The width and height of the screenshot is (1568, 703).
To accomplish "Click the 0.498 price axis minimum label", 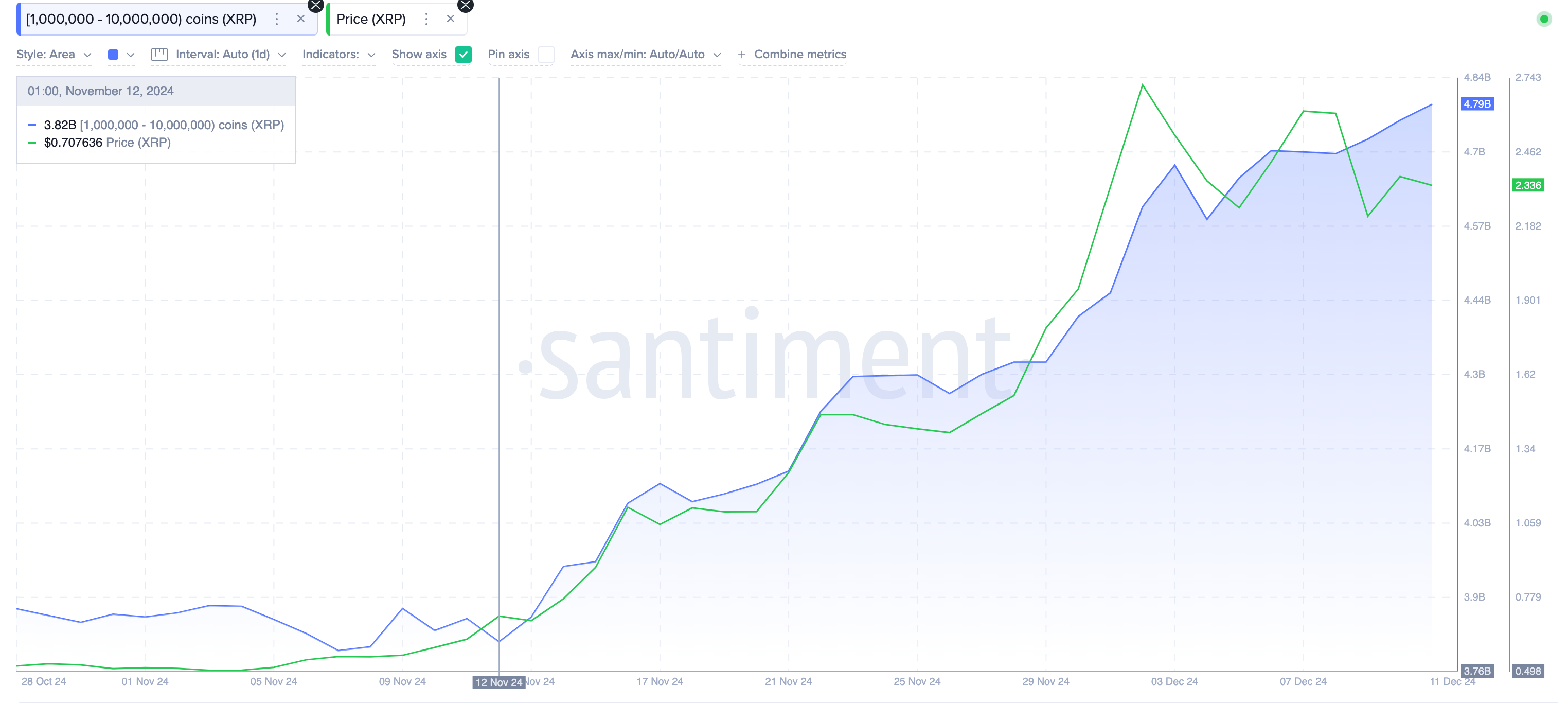I will (1528, 671).
